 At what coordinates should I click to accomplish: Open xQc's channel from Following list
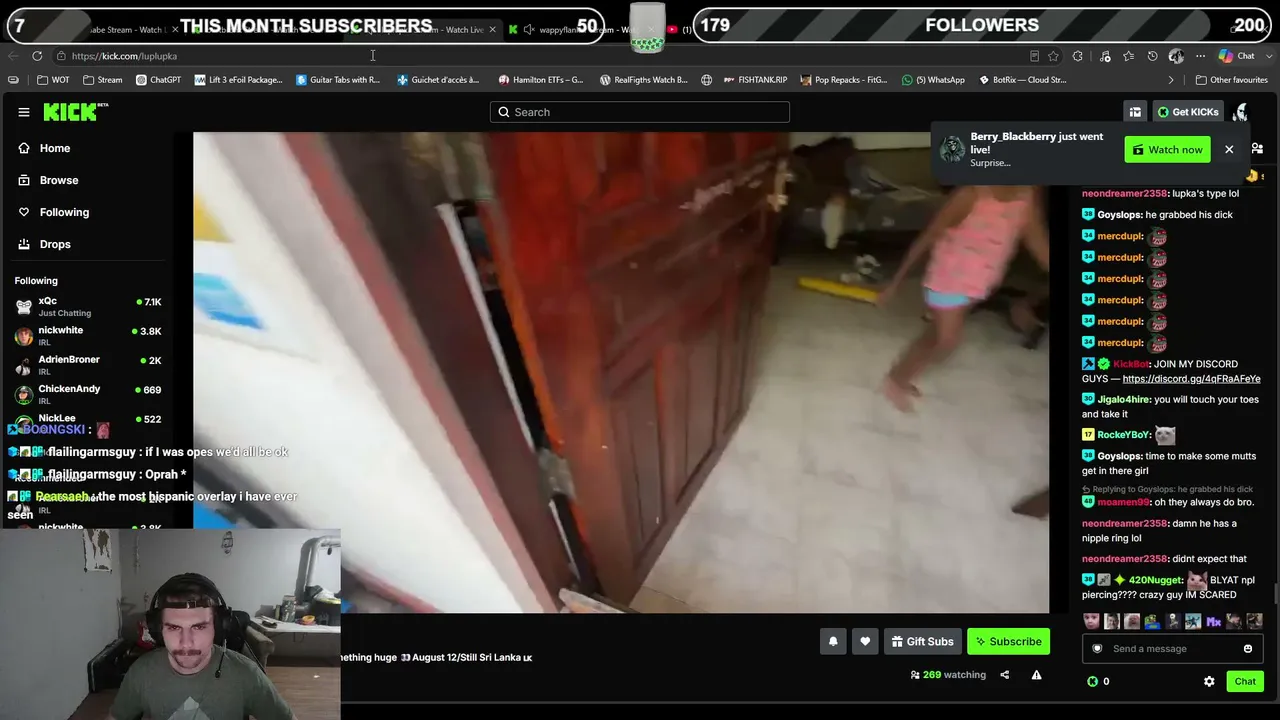click(x=88, y=306)
